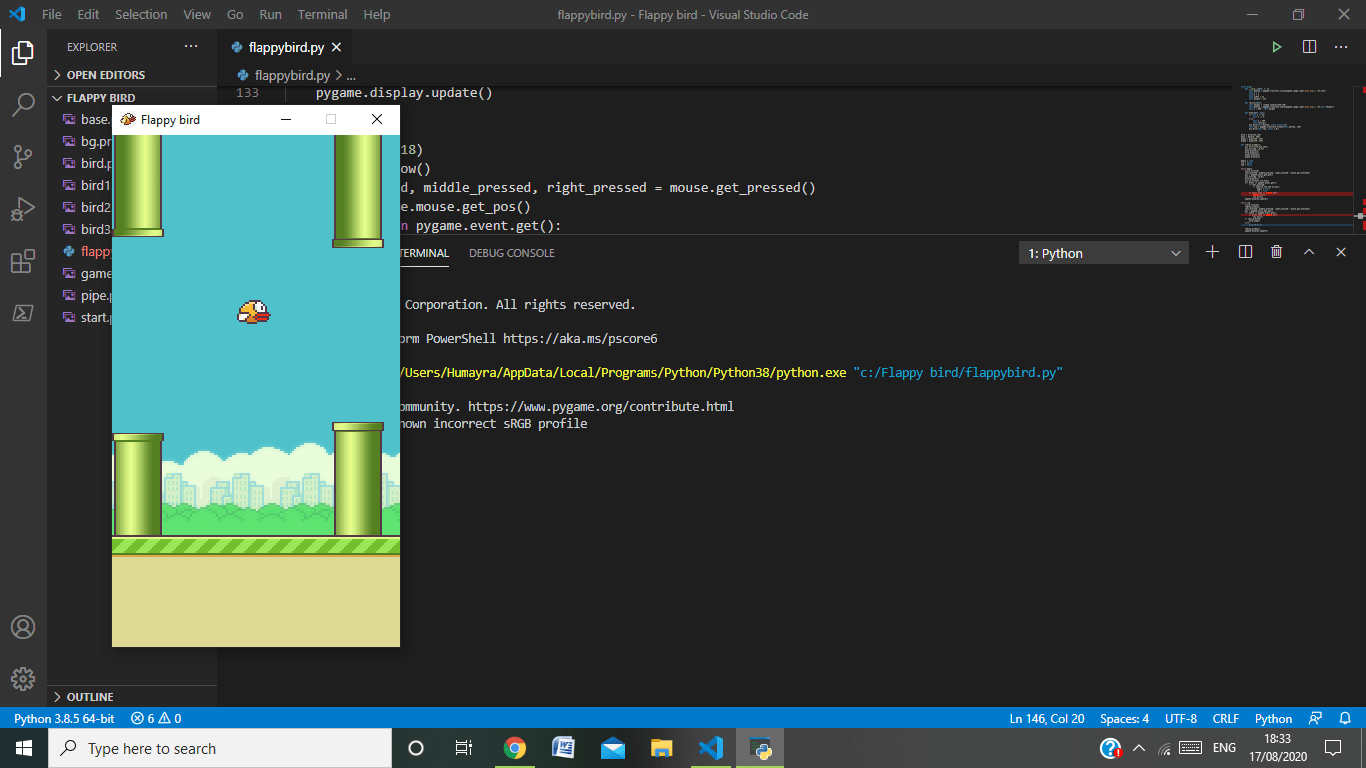
Task: Split the terminal pane
Action: point(1244,252)
